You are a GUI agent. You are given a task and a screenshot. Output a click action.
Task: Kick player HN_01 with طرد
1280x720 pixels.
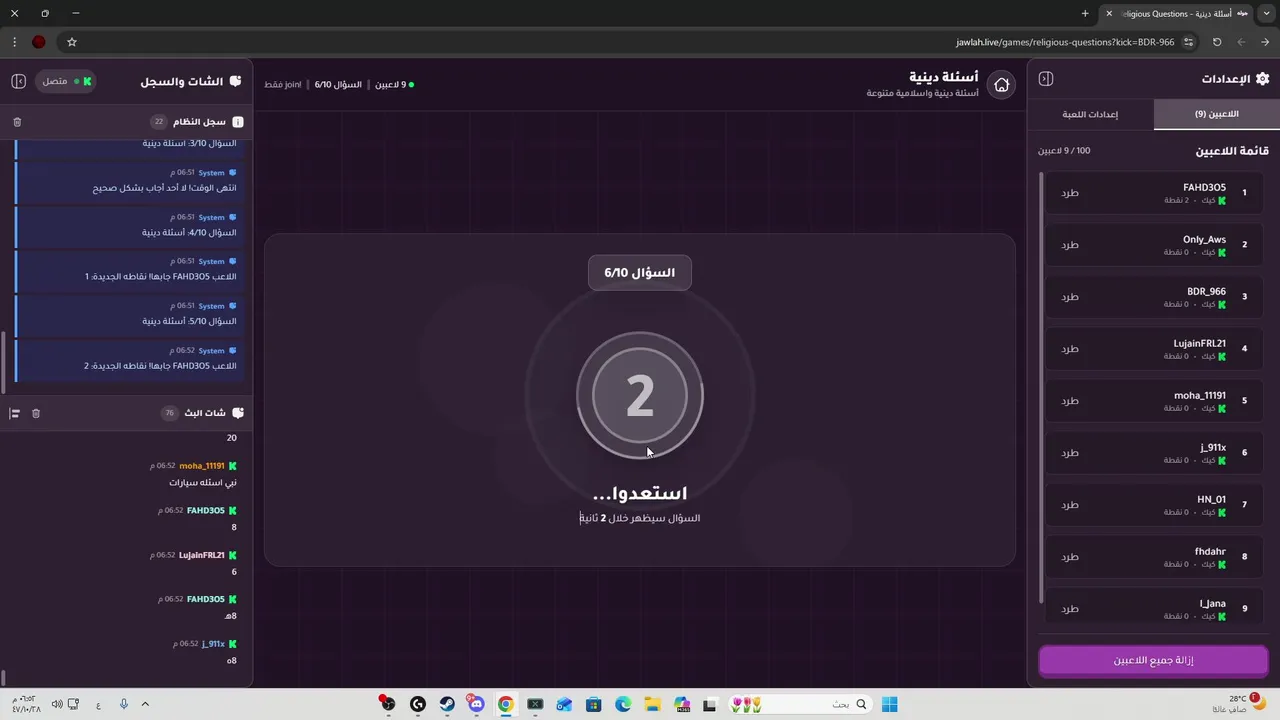(1070, 504)
